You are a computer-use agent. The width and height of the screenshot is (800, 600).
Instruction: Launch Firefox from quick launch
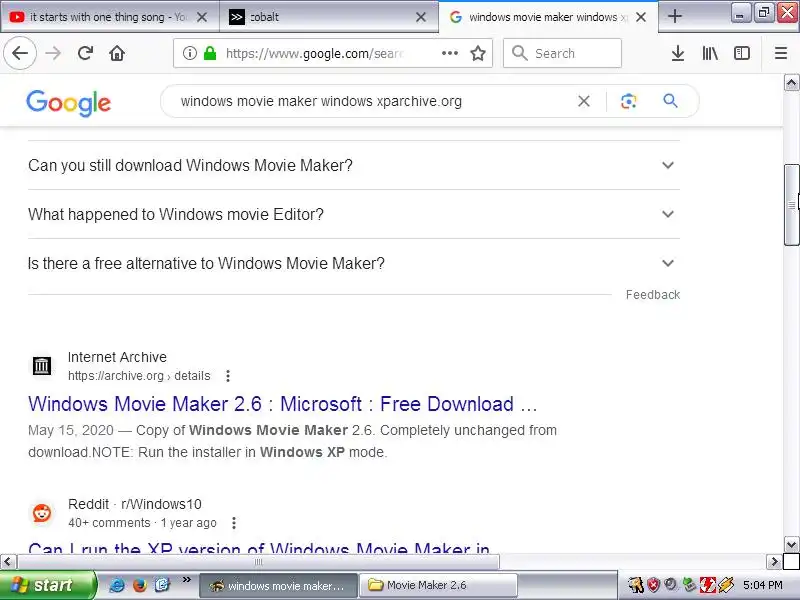[139, 585]
